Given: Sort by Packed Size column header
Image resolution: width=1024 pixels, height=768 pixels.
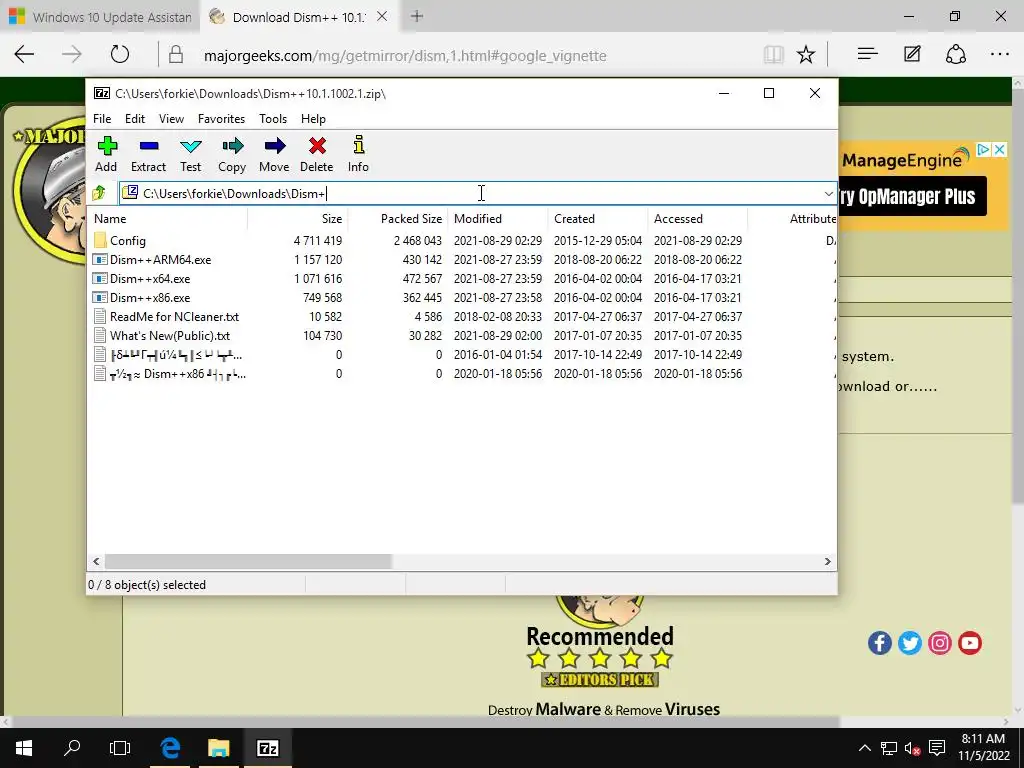Looking at the screenshot, I should pos(398,219).
